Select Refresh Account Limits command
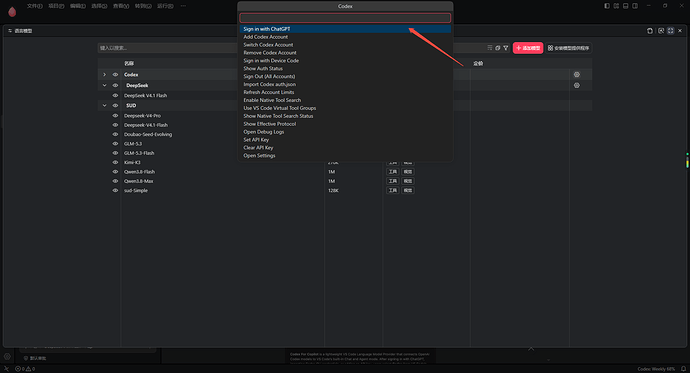This screenshot has height=373, width=690. tap(345, 92)
